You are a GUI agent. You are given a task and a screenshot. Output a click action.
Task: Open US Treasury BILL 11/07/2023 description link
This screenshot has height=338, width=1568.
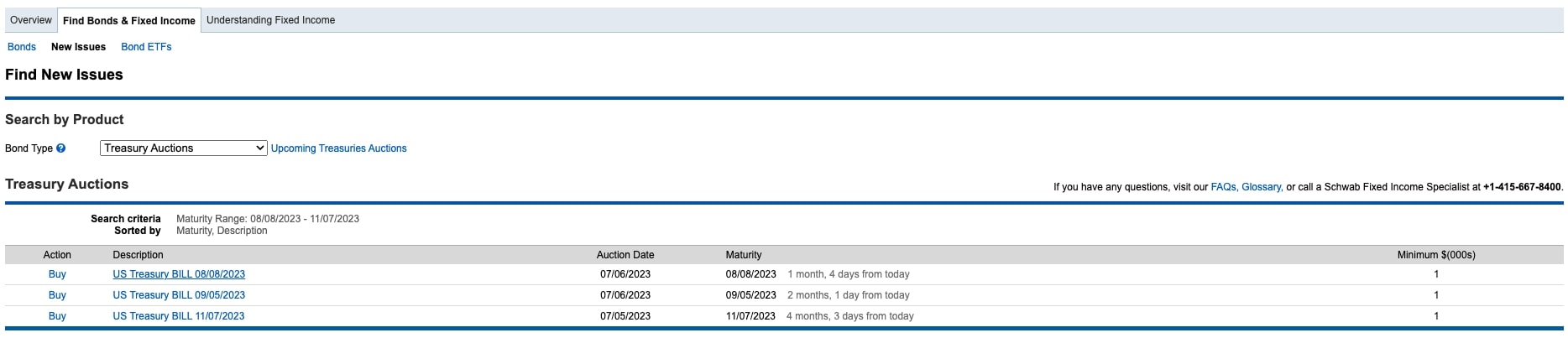(x=179, y=316)
